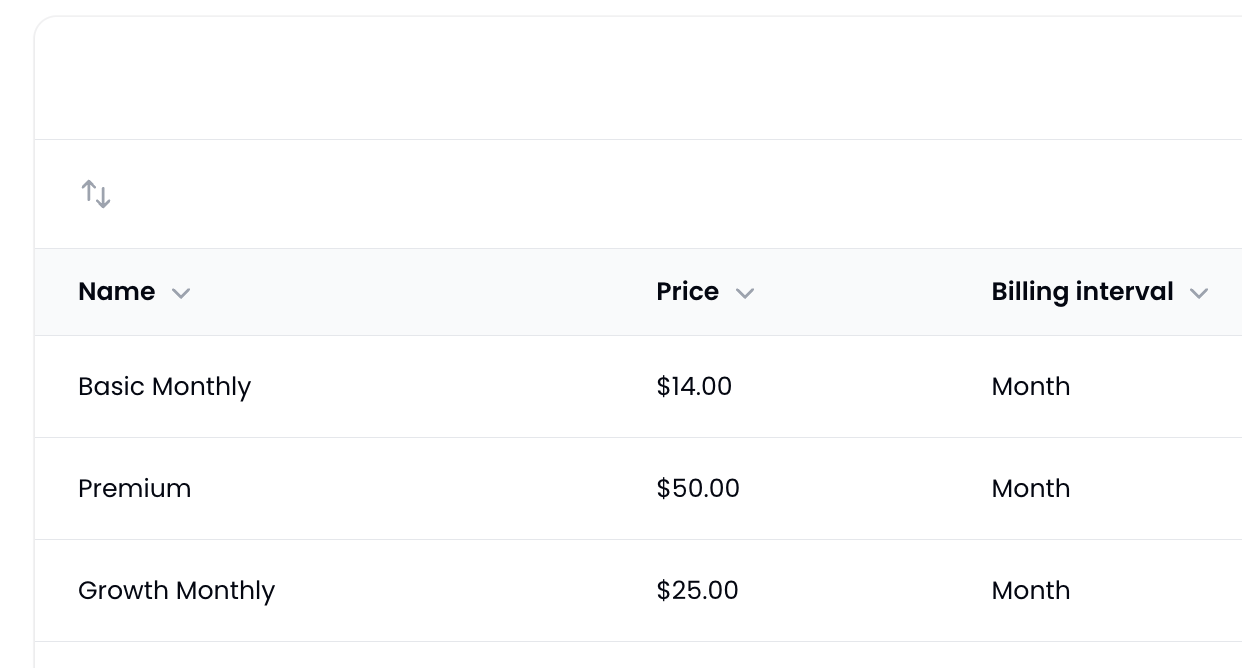This screenshot has width=1242, height=668.
Task: Open the Growth Monthly plan
Action: pyautogui.click(x=177, y=591)
